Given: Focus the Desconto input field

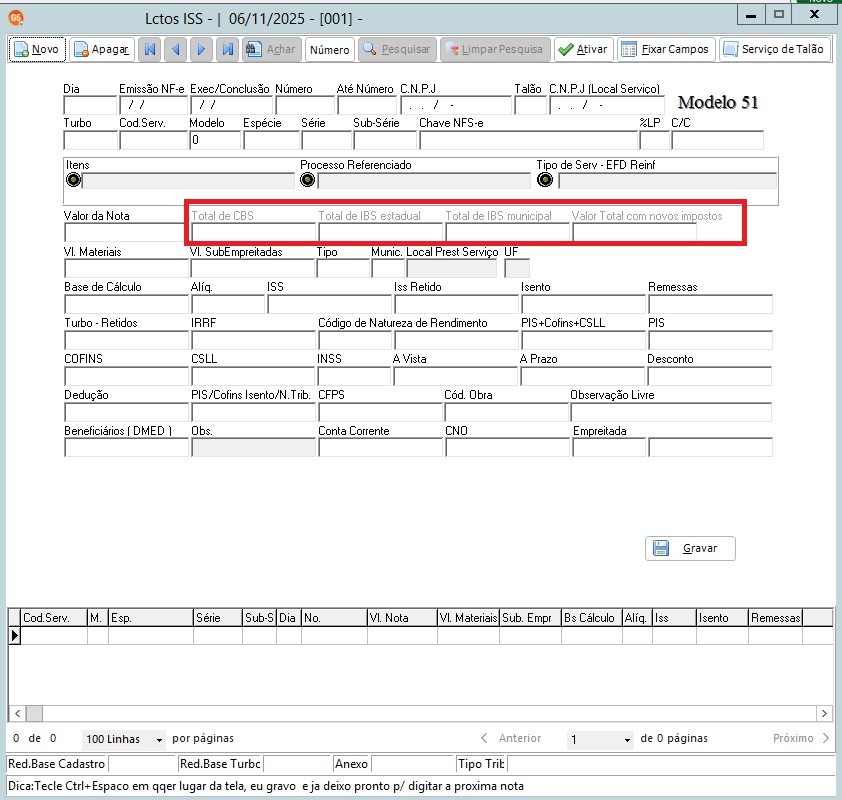Looking at the screenshot, I should click(709, 376).
